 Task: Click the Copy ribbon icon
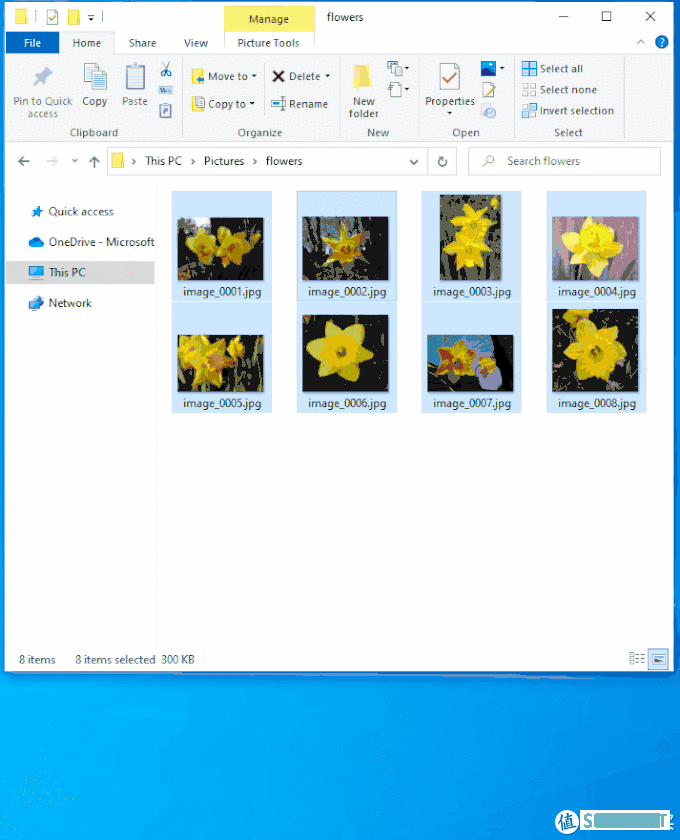(95, 77)
